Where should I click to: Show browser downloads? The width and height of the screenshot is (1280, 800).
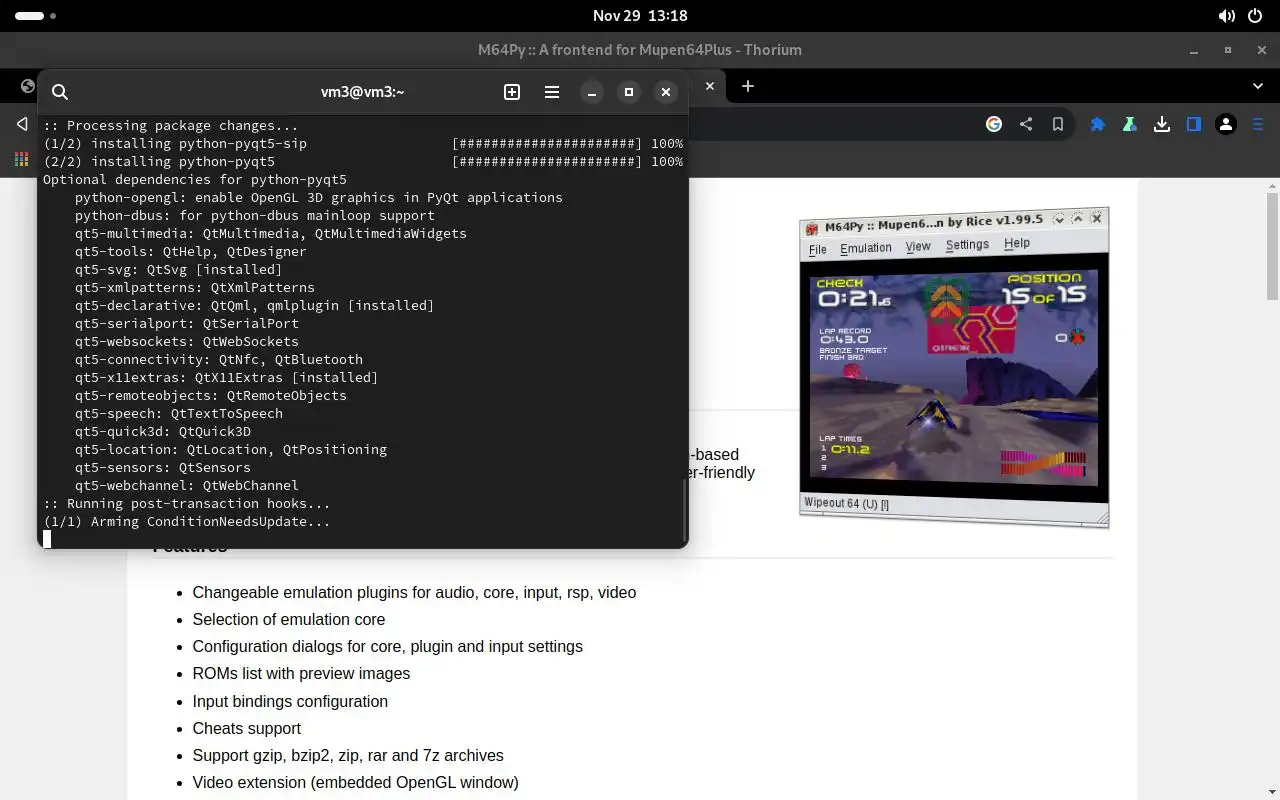1162,124
